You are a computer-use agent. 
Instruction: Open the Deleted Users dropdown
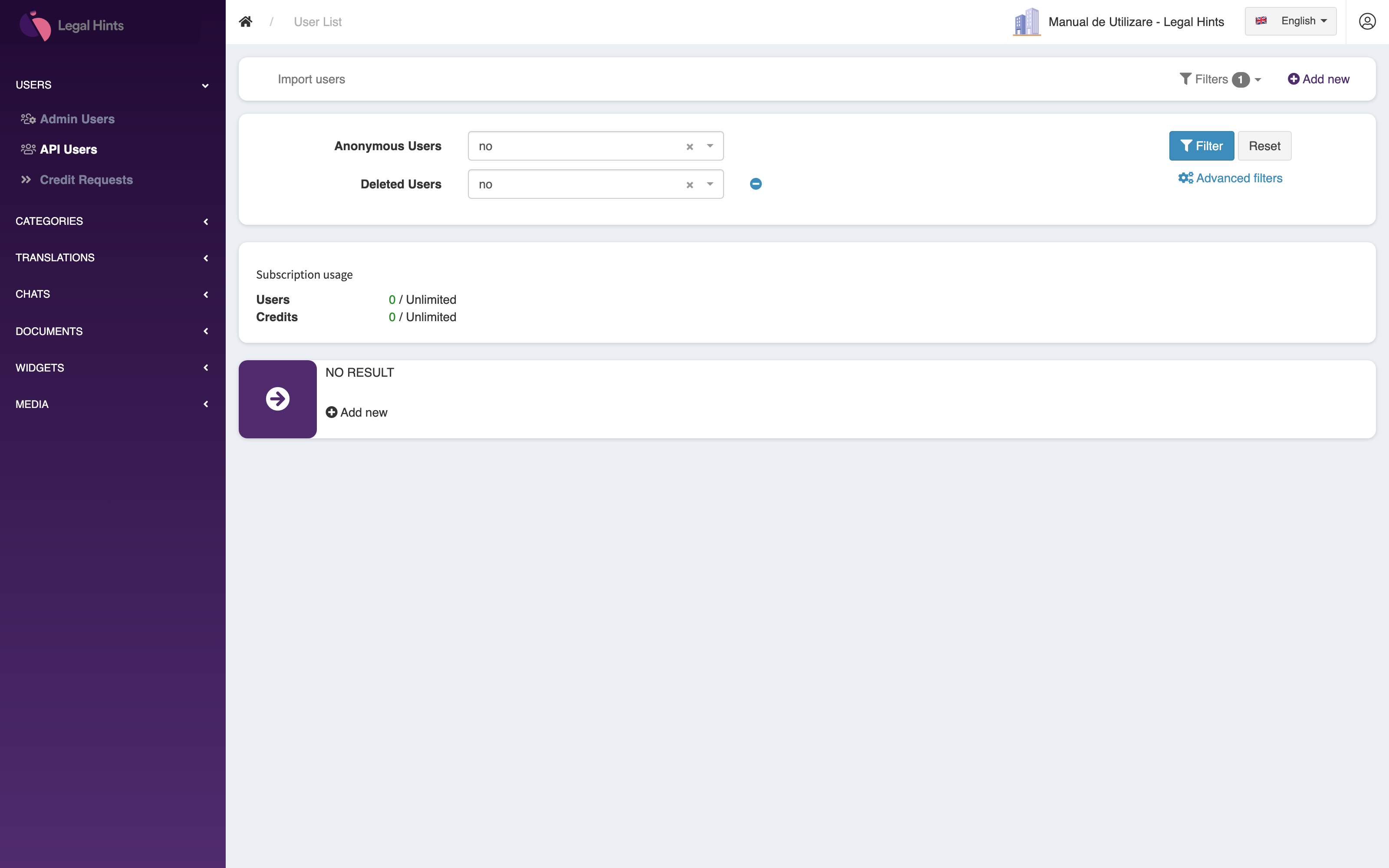pyautogui.click(x=596, y=184)
